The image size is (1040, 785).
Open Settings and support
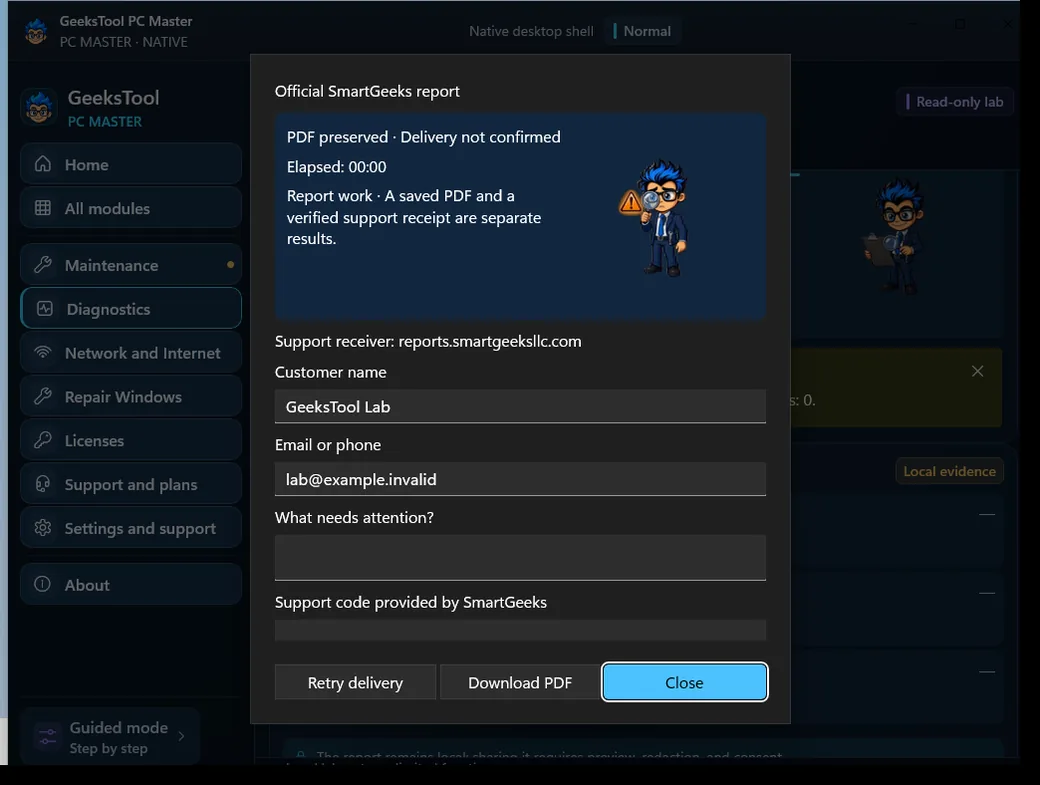tap(131, 528)
